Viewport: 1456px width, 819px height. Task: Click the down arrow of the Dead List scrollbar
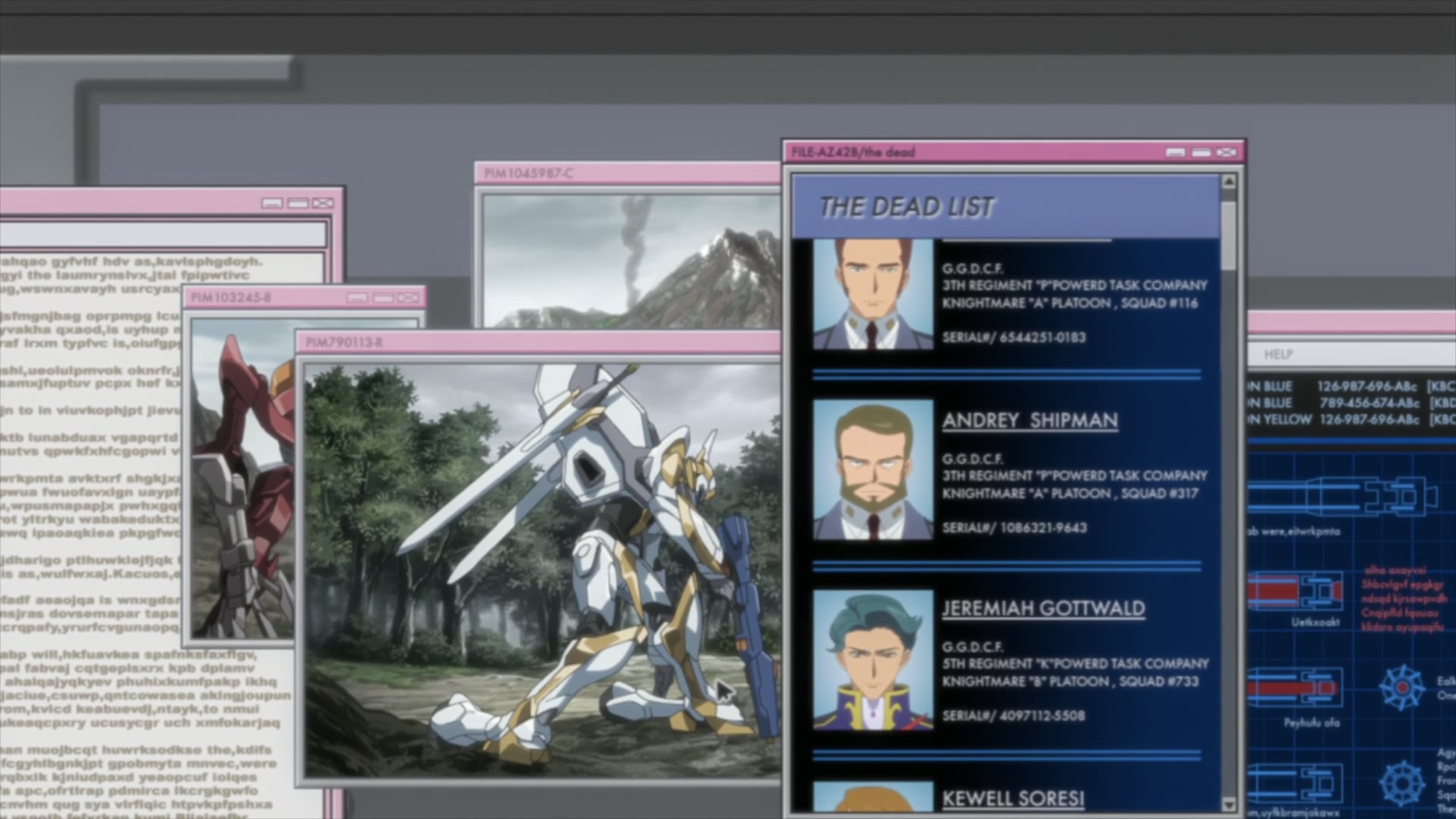[x=1228, y=804]
